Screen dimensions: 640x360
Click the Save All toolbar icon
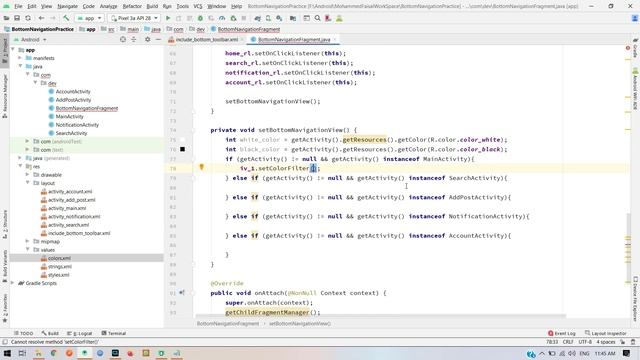point(17,18)
